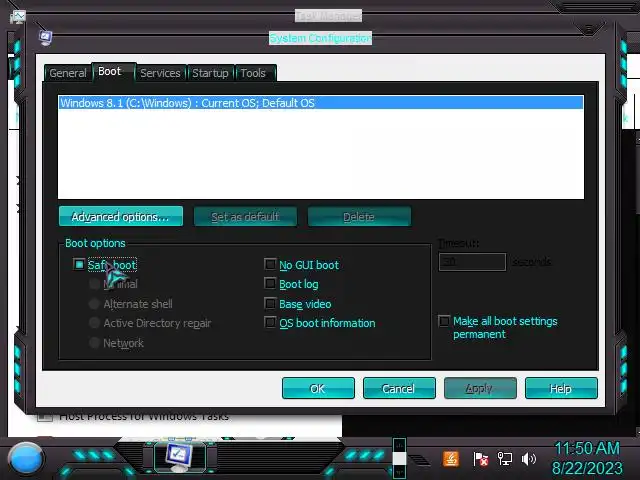Click System Configuration taskbar icon
640x480 pixels.
(180, 457)
